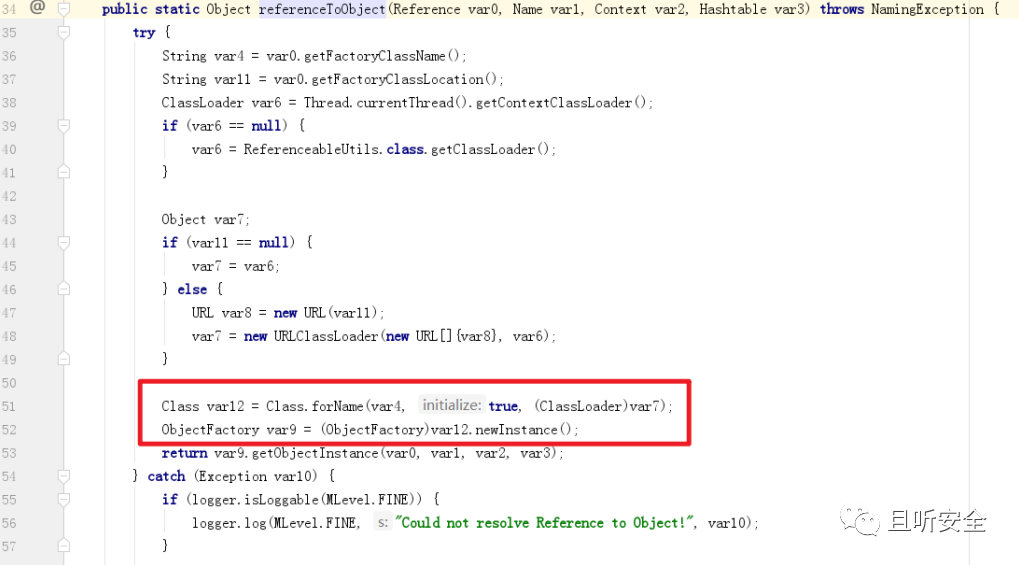Screen dimensions: 1019x565
Task: Click line number 56 in the gutter
Action: (x=9, y=523)
